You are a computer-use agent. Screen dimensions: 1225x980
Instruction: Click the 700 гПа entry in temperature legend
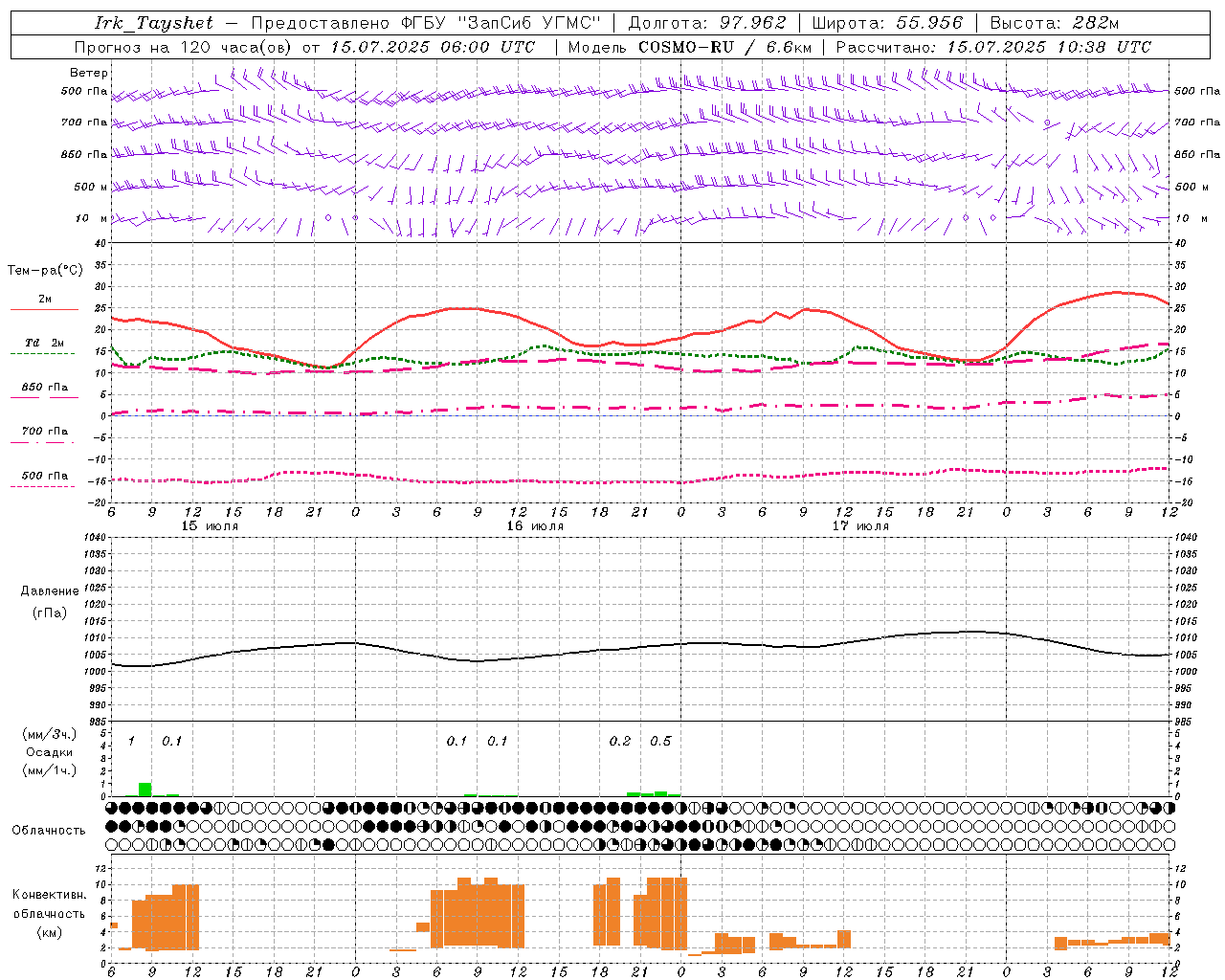pos(45,431)
